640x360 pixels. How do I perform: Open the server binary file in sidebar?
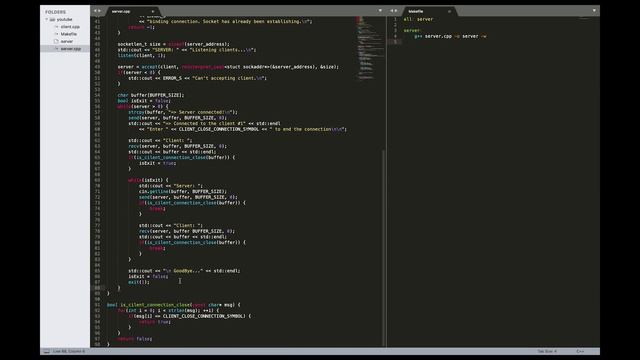pos(67,41)
